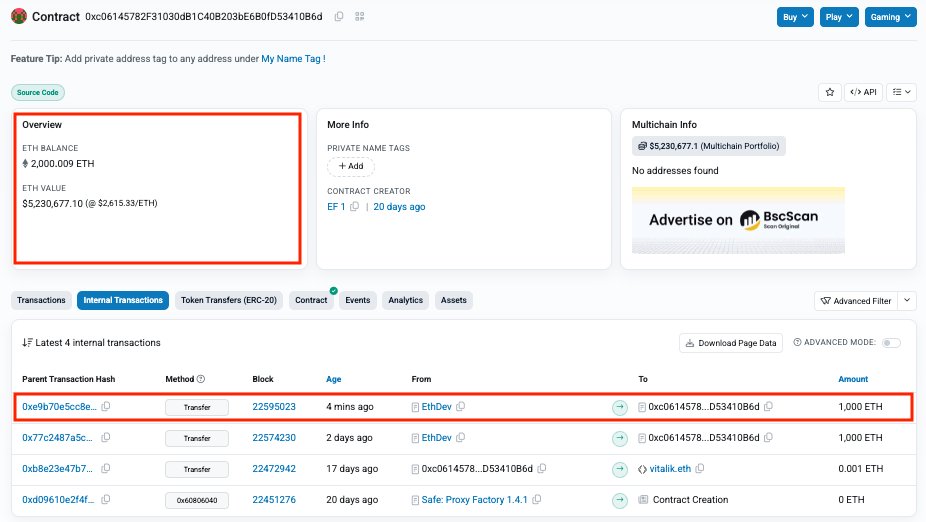The height and width of the screenshot is (522, 926).
Task: Open transaction hash 0xd09610e2f4f...
Action: (x=58, y=500)
